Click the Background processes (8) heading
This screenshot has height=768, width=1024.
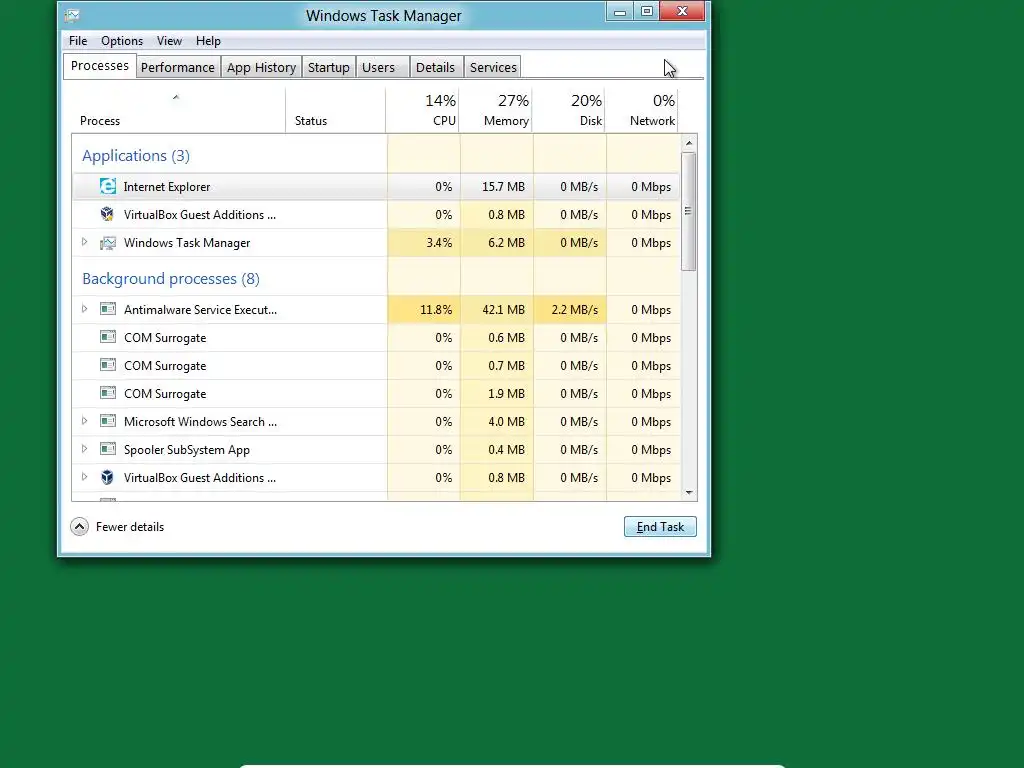(171, 279)
